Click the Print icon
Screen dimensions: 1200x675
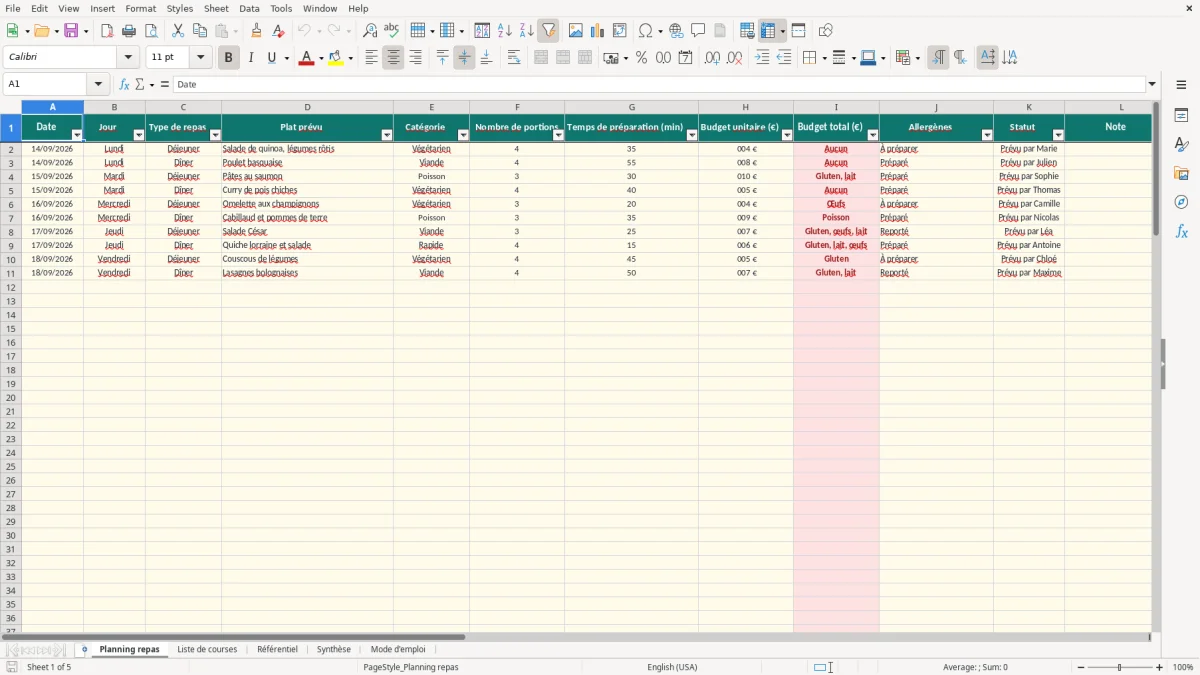129,31
